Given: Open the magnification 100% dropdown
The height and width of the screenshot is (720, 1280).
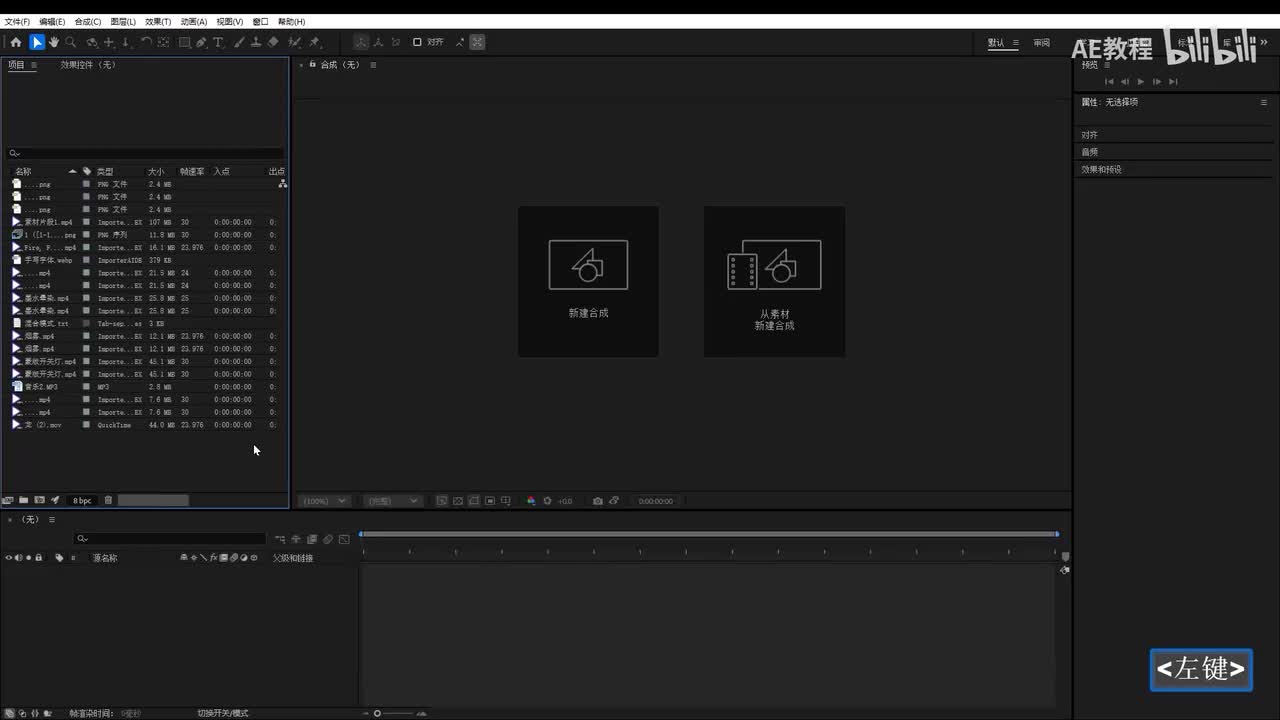Looking at the screenshot, I should tap(325, 501).
